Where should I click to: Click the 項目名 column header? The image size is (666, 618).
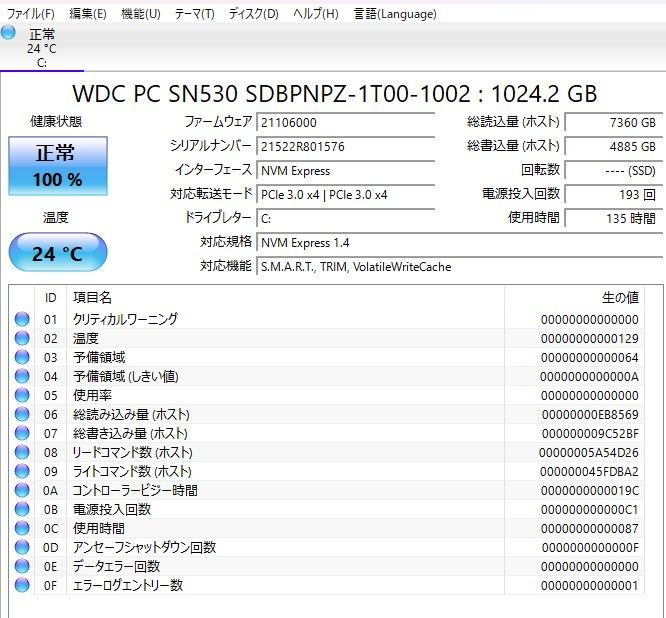tap(93, 297)
